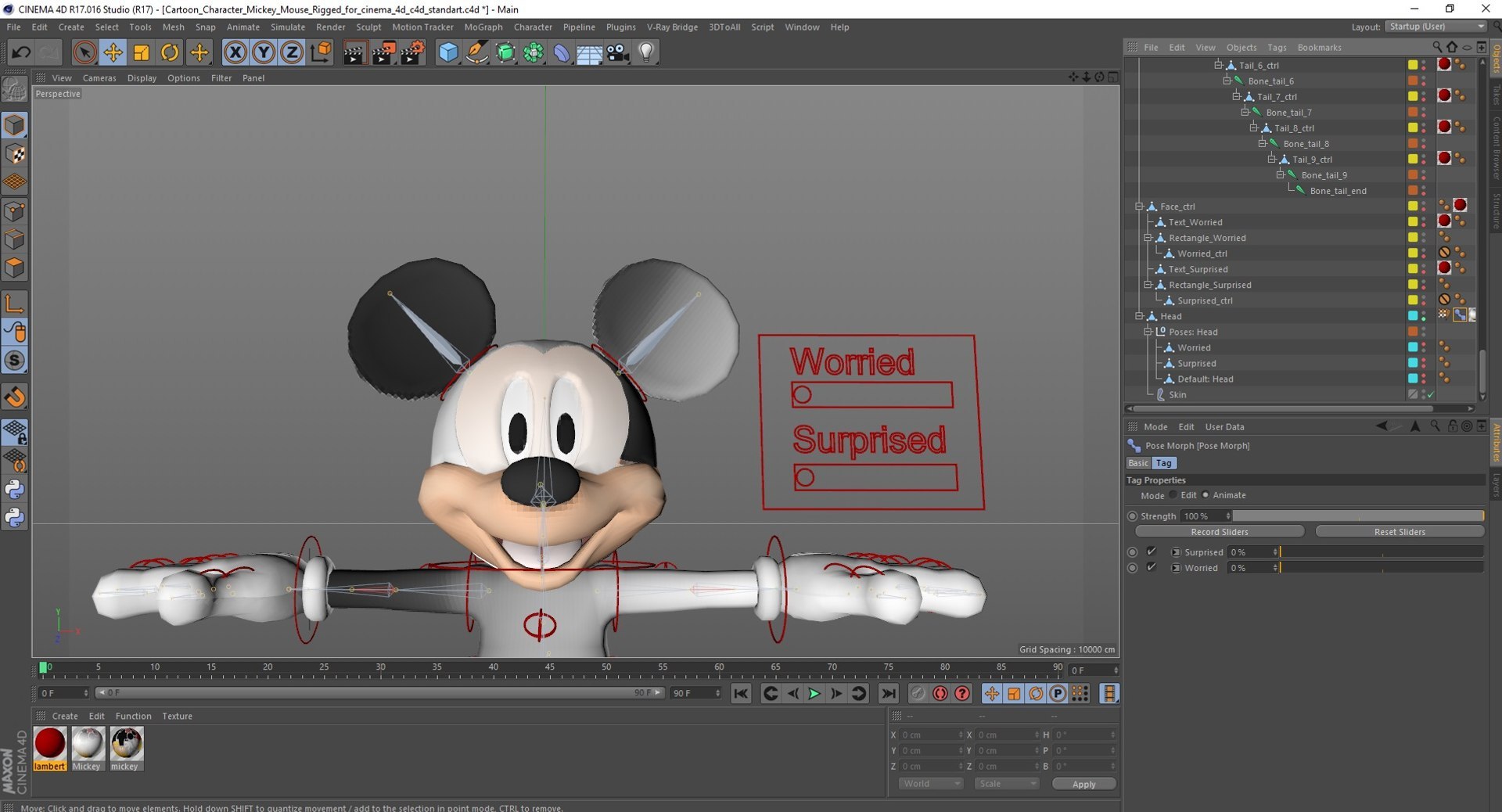Image resolution: width=1502 pixels, height=812 pixels.
Task: Enable Texture mode in left palette
Action: coord(15,153)
